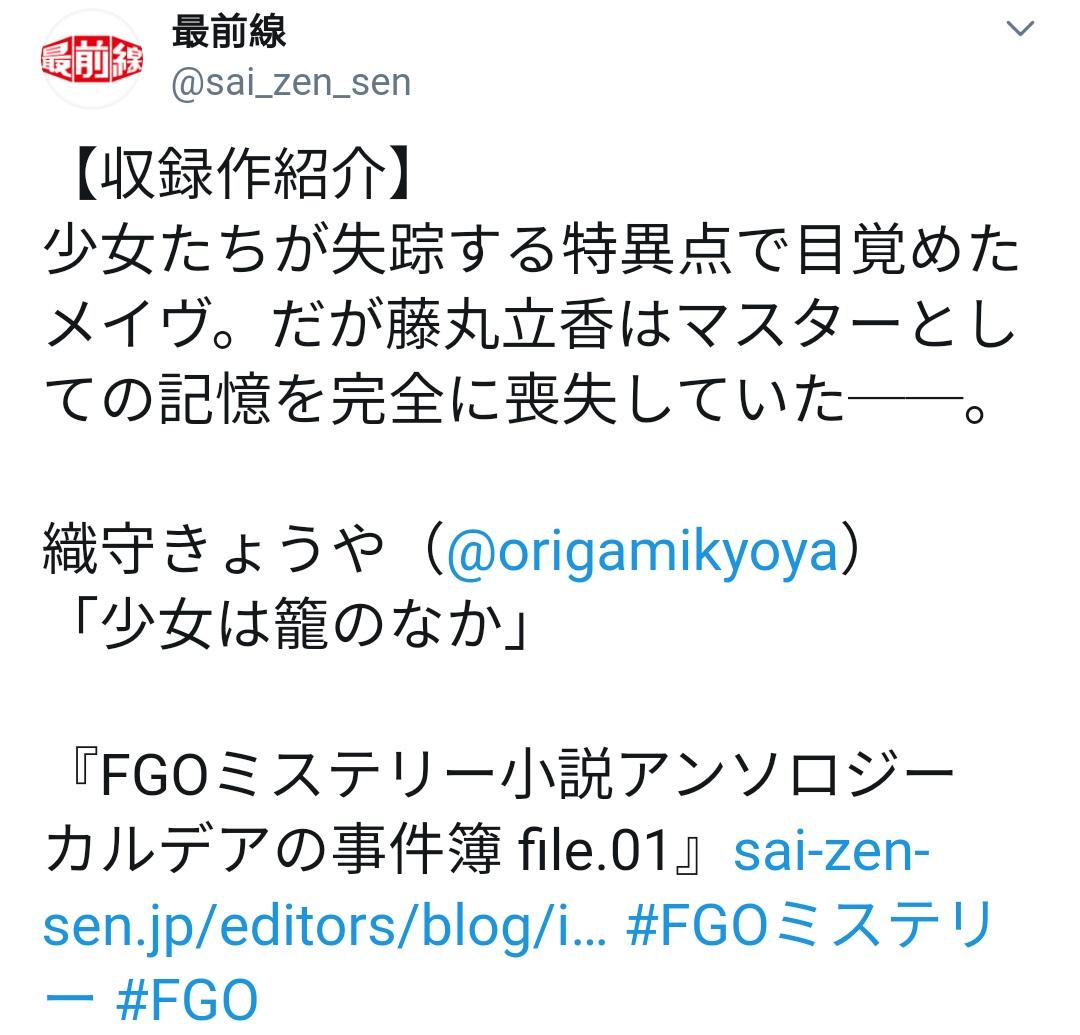Follow the sai-zen- blog link start

pyautogui.click(x=831, y=852)
